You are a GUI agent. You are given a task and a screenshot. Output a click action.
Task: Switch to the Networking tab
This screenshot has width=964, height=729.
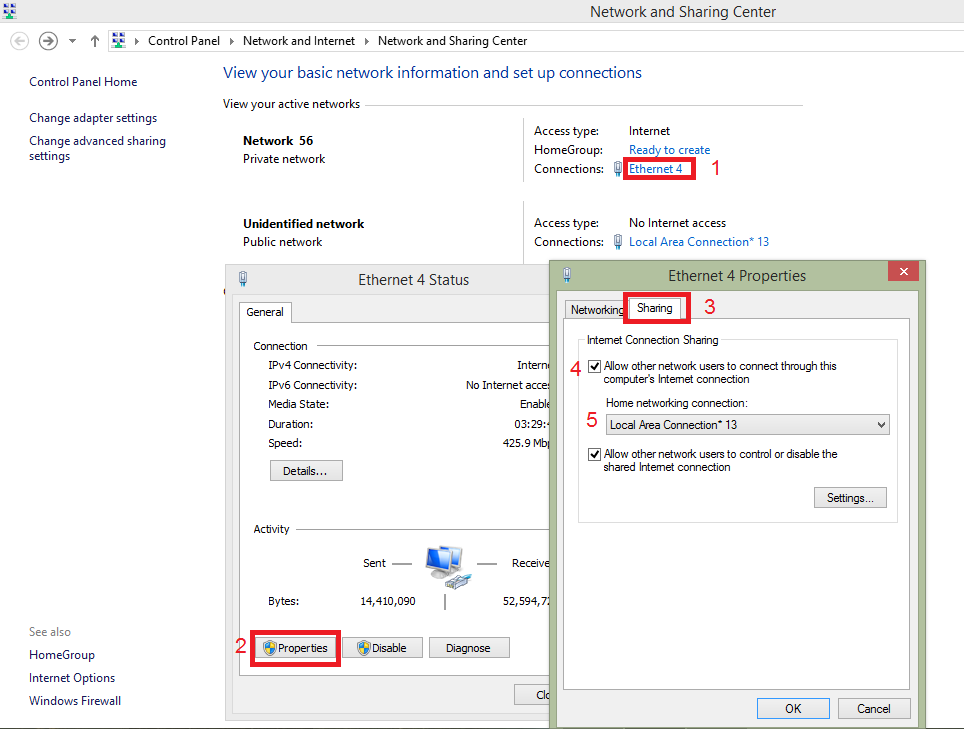(596, 310)
